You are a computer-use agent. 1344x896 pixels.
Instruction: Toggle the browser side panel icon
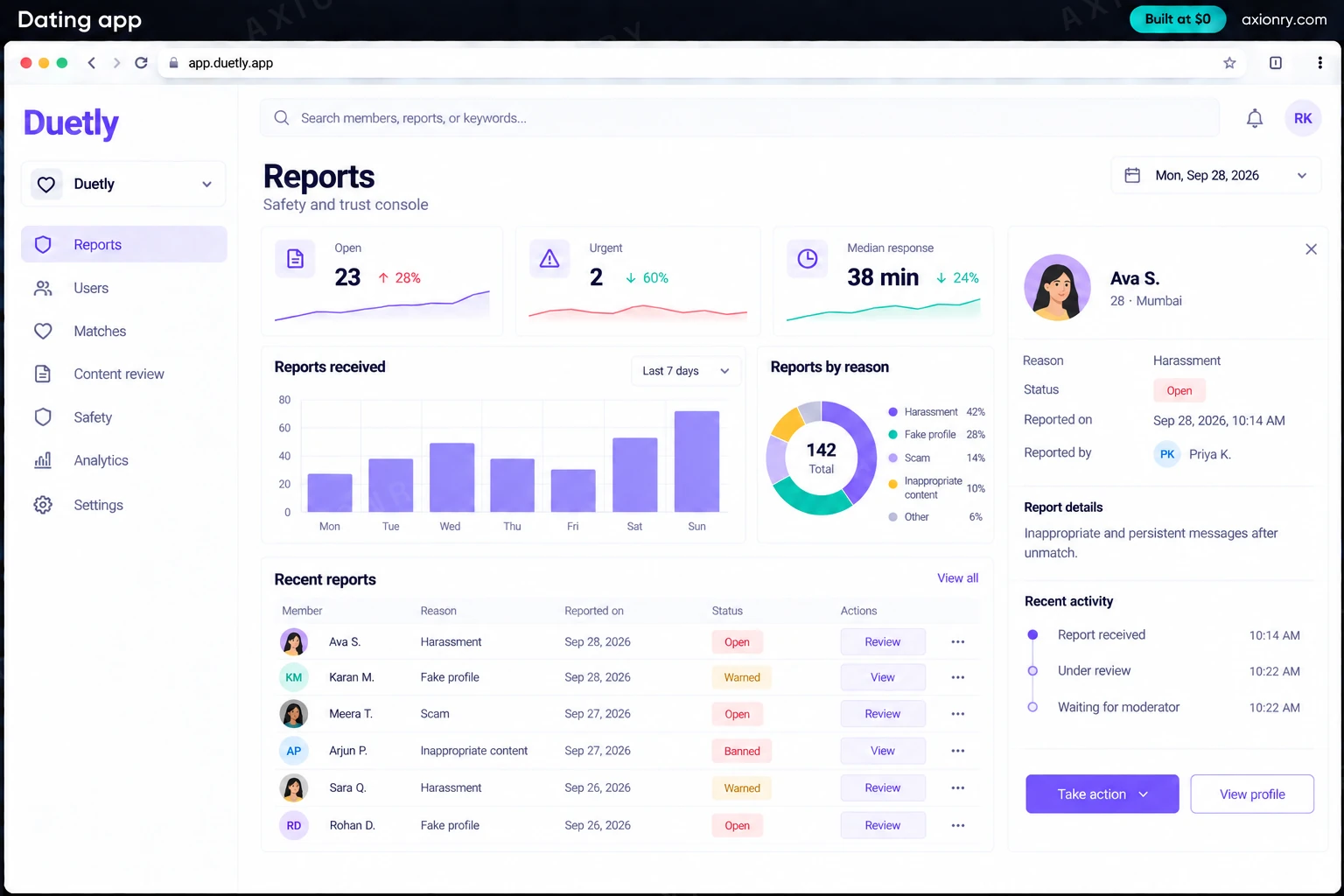pos(1276,63)
